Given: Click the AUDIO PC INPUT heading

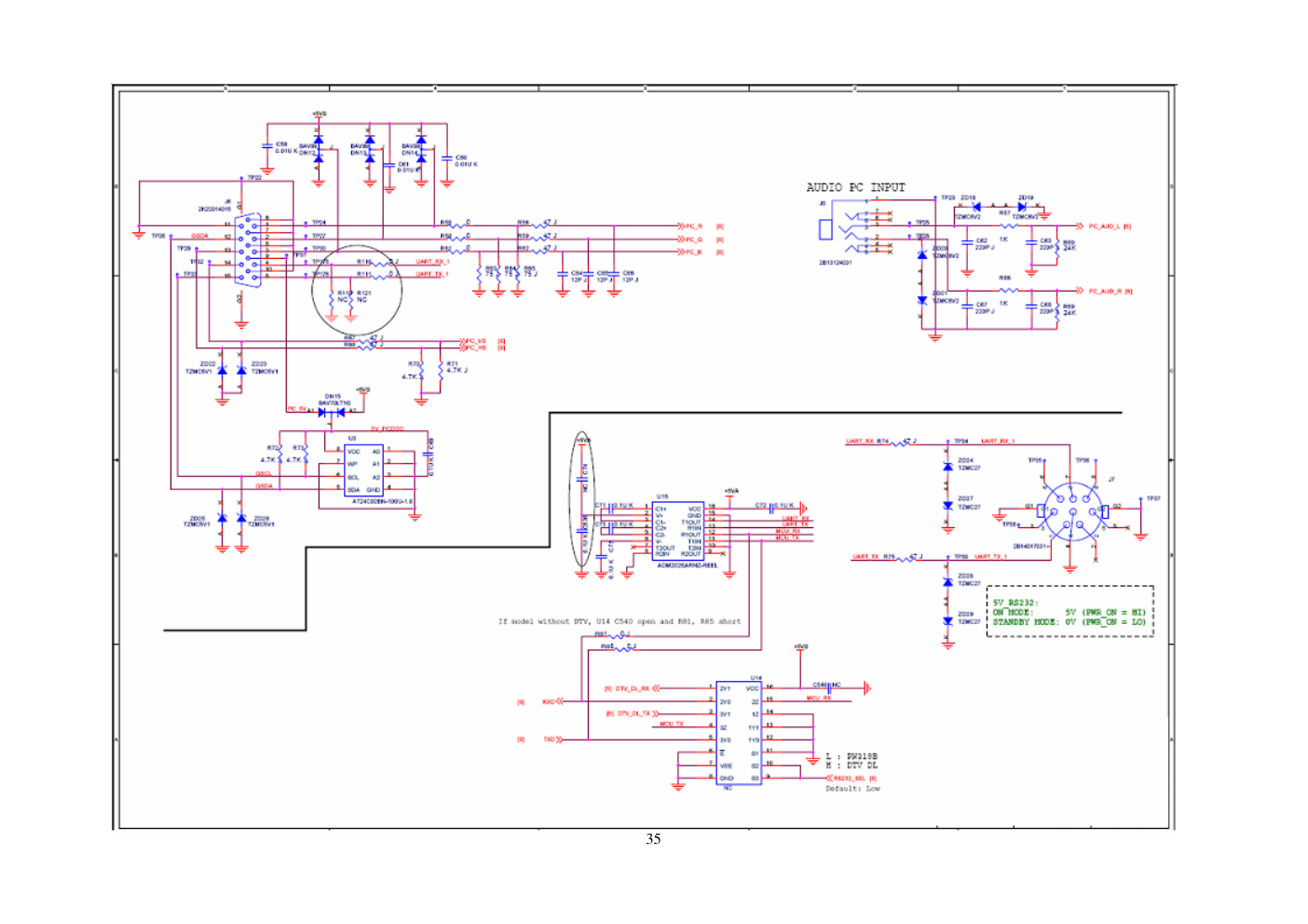Looking at the screenshot, I should [x=855, y=187].
